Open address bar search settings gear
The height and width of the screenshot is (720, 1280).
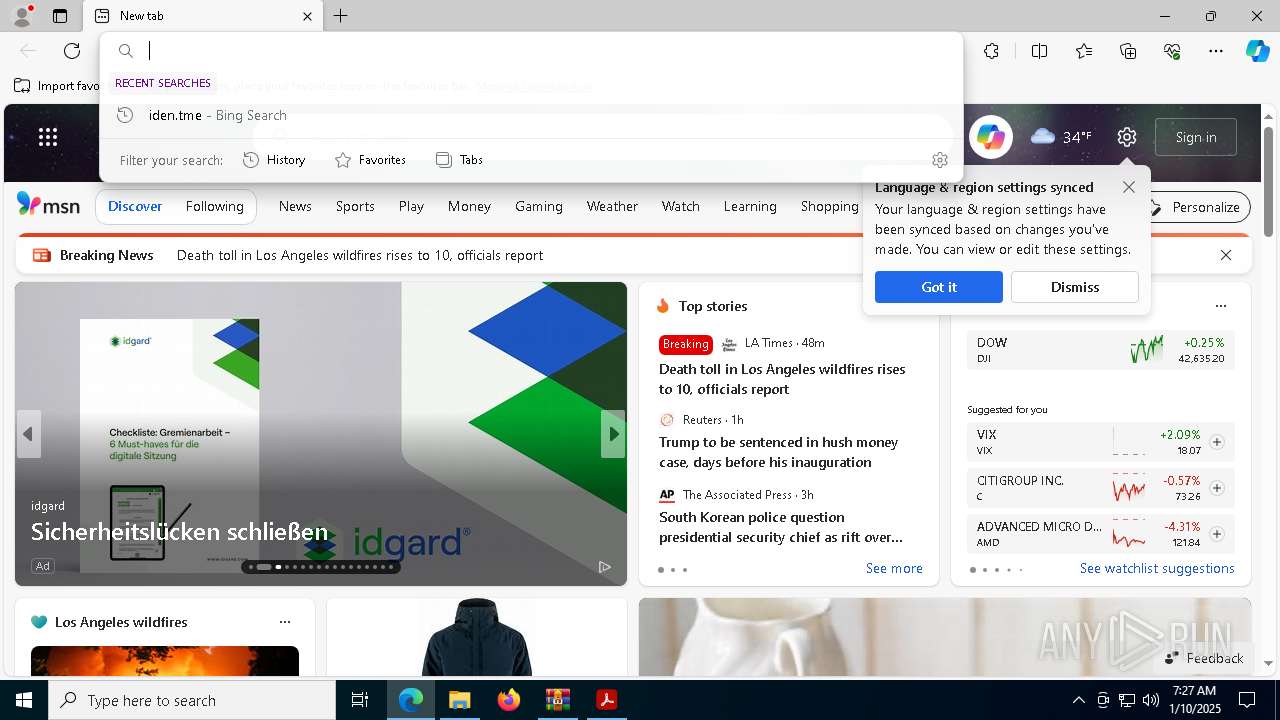[940, 160]
